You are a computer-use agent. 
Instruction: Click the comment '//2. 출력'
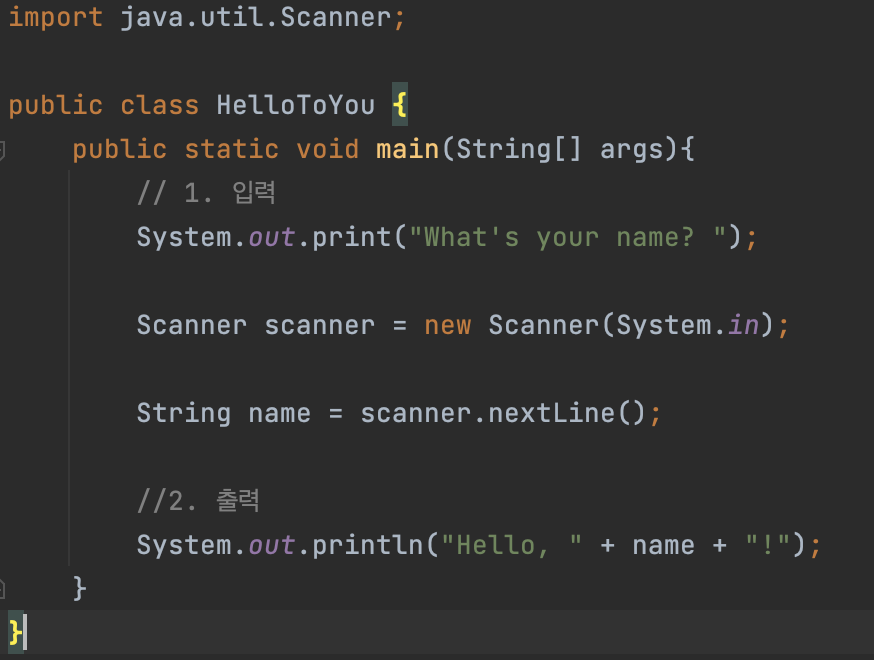click(198, 501)
